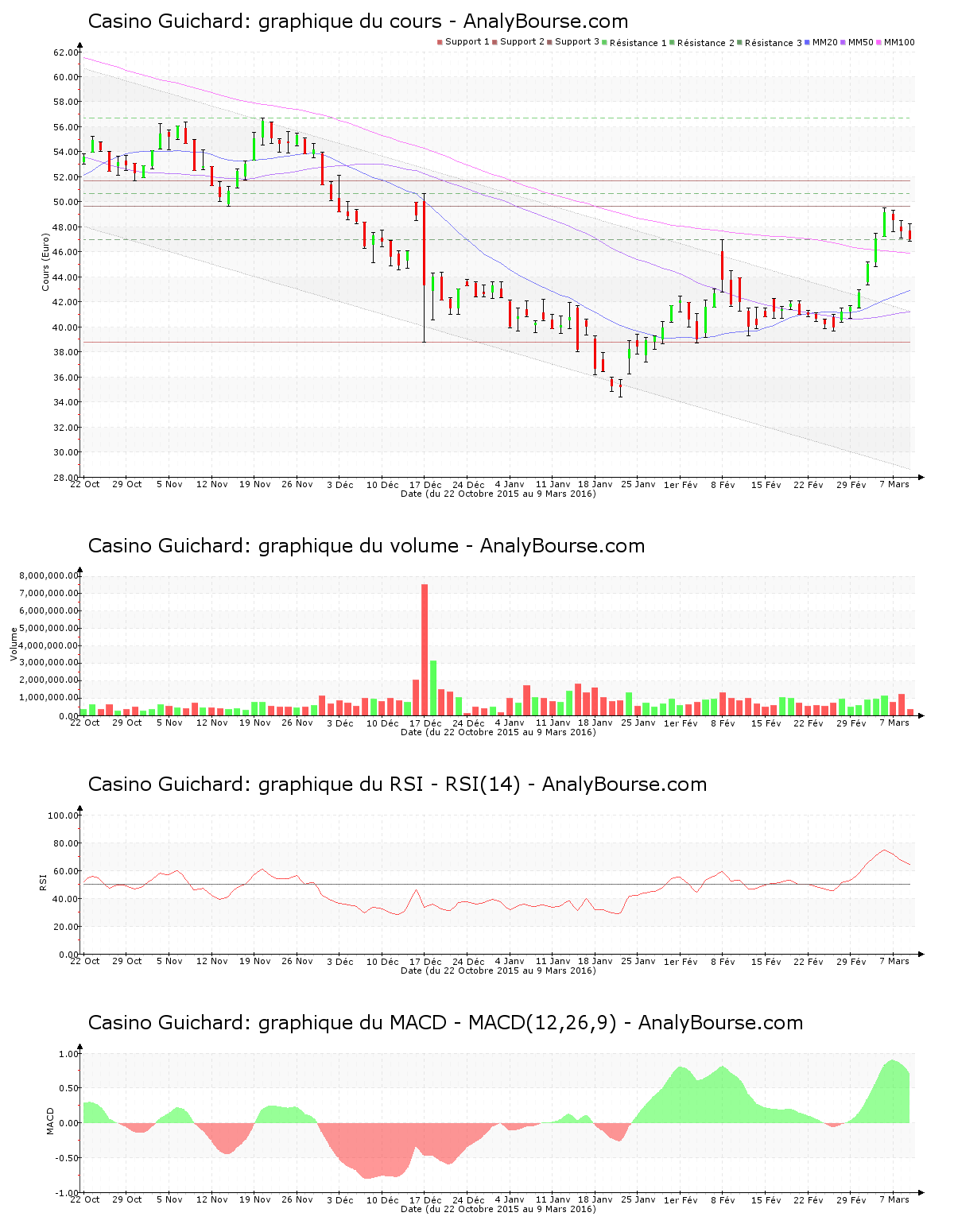Select the Support 2 legend label
954x1232 pixels.
(522, 42)
